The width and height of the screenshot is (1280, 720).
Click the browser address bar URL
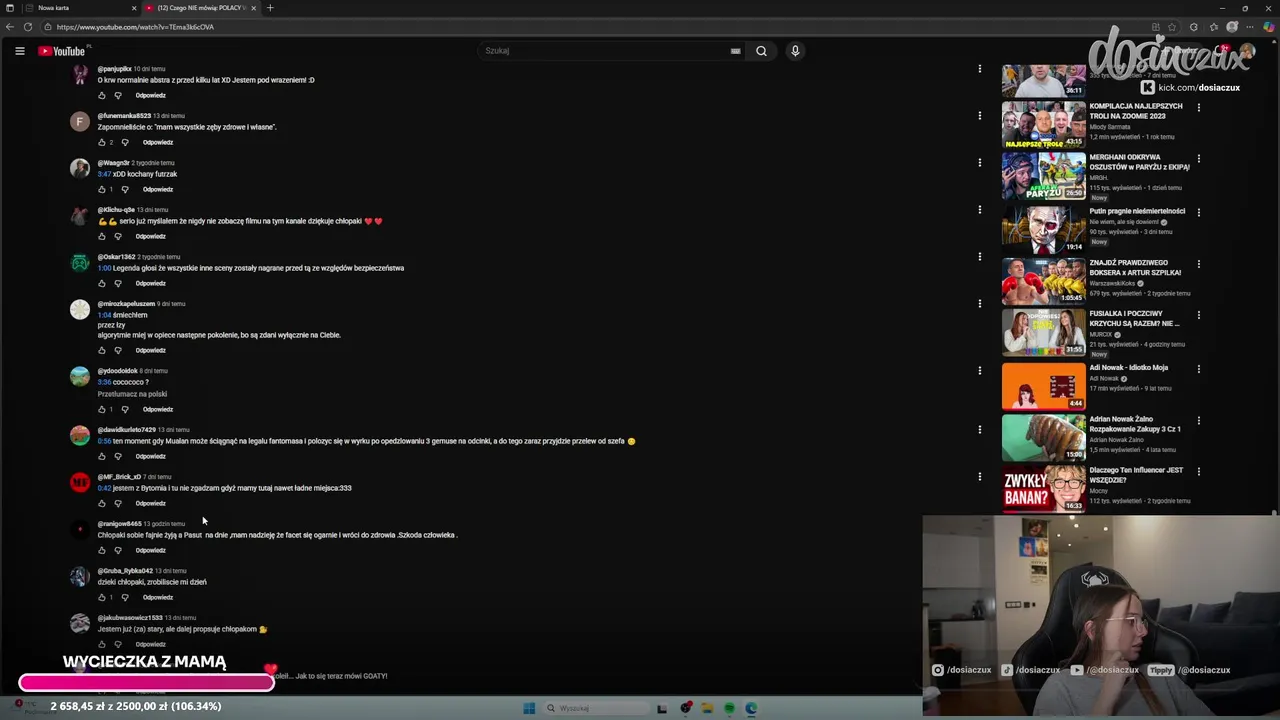click(135, 27)
